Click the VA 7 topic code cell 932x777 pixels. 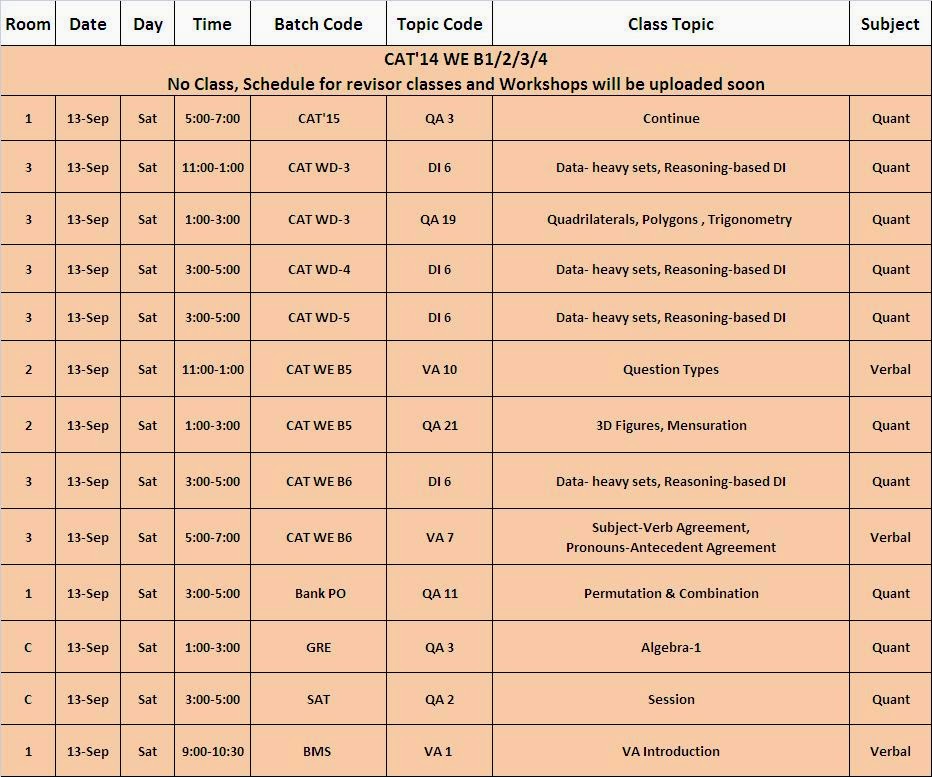click(439, 537)
